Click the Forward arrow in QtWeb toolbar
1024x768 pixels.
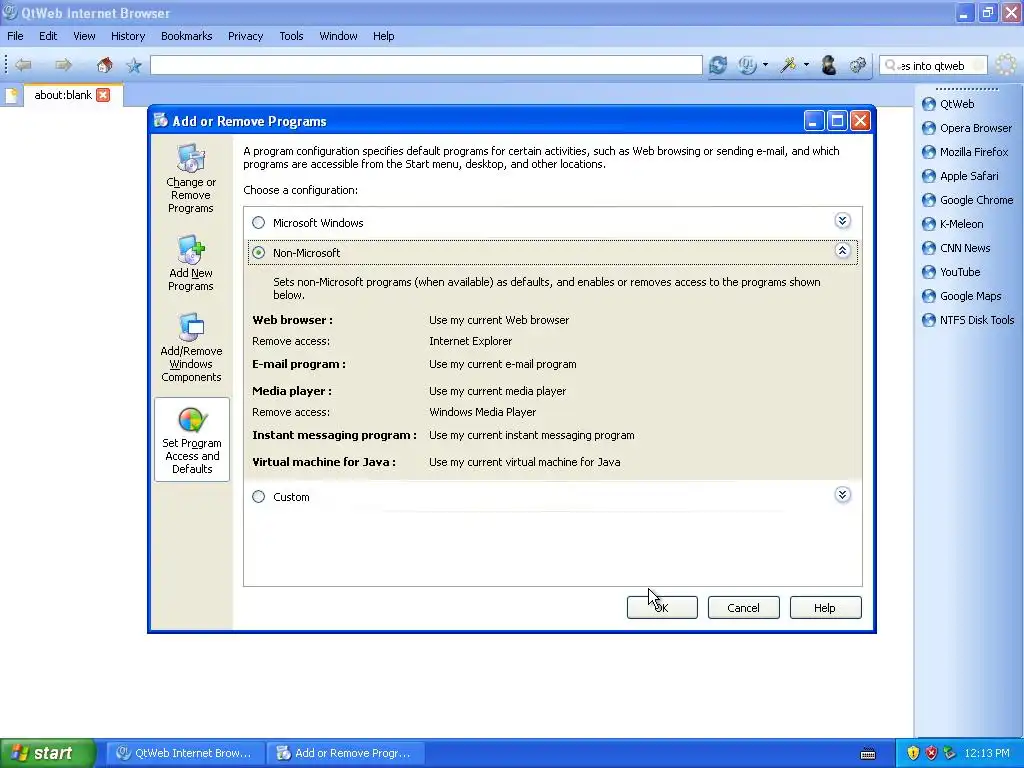[63, 65]
